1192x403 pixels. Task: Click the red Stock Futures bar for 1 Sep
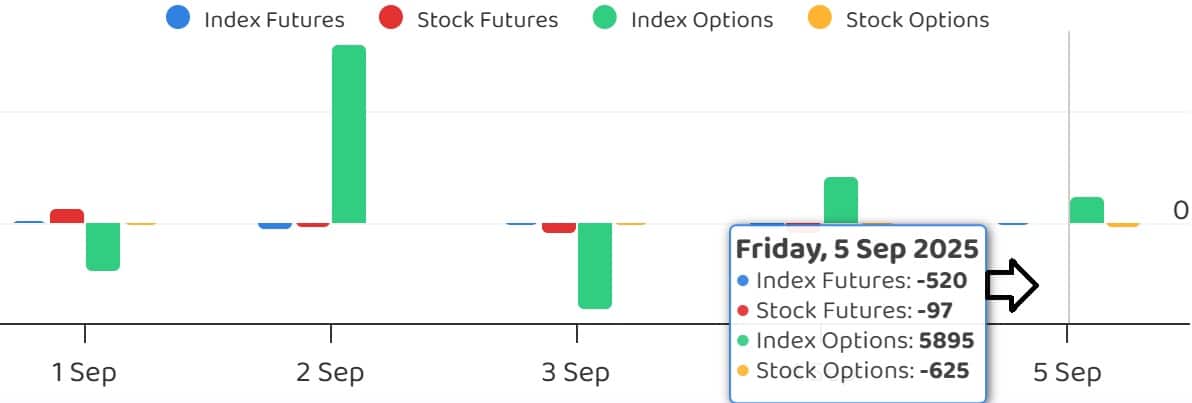click(67, 216)
